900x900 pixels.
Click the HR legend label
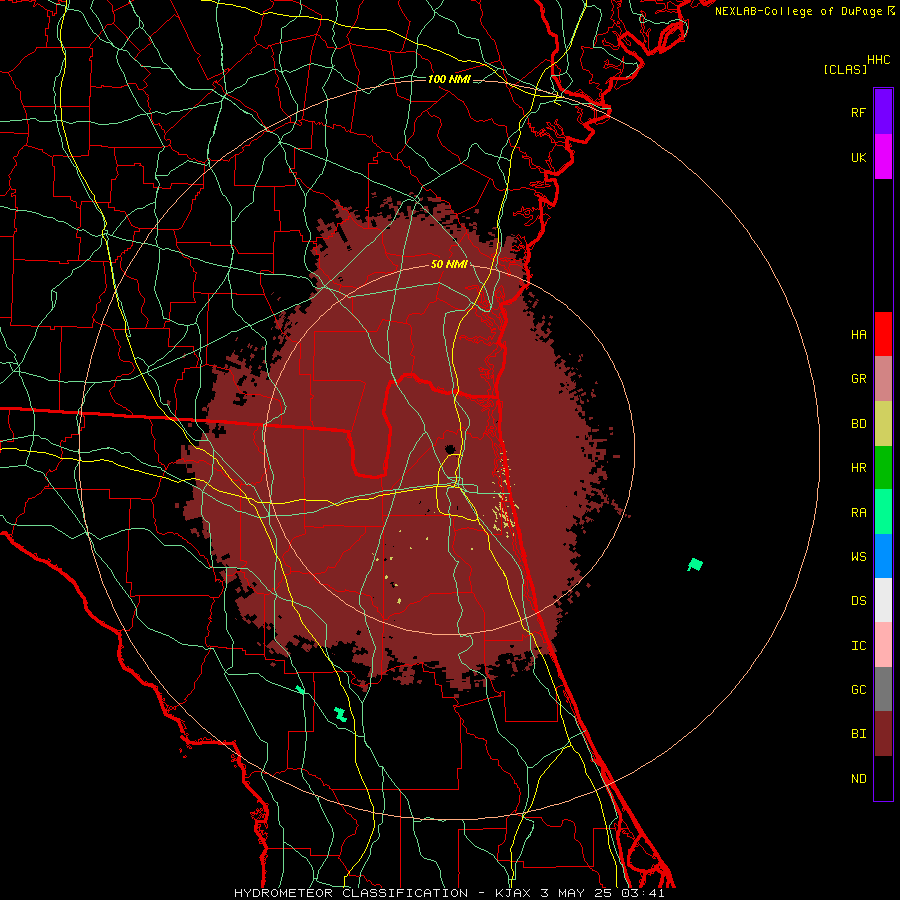(x=858, y=468)
